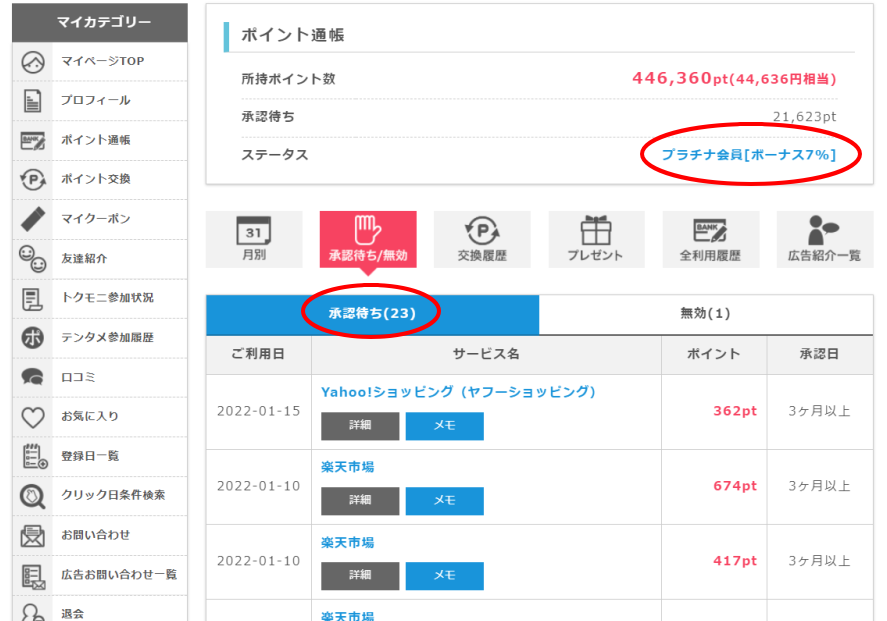Click the ポイント交換 P-arrows sidebar icon

[33, 180]
